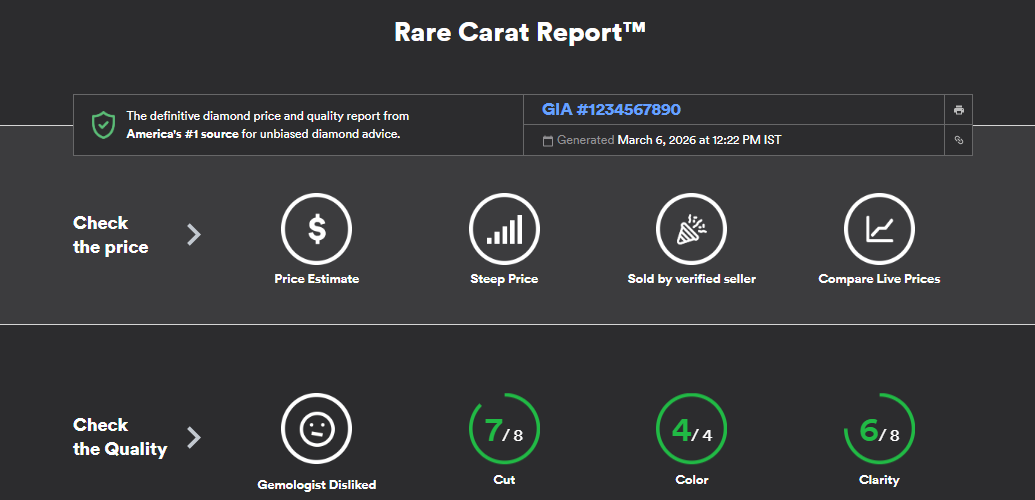Click the Check the price heading
This screenshot has height=500, width=1035.
(x=111, y=234)
